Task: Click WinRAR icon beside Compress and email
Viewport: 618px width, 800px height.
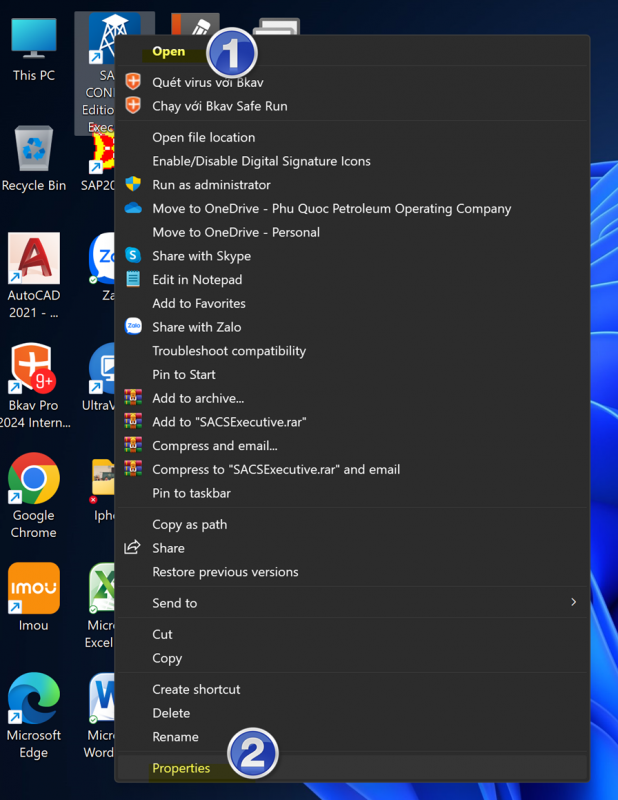Action: point(133,445)
